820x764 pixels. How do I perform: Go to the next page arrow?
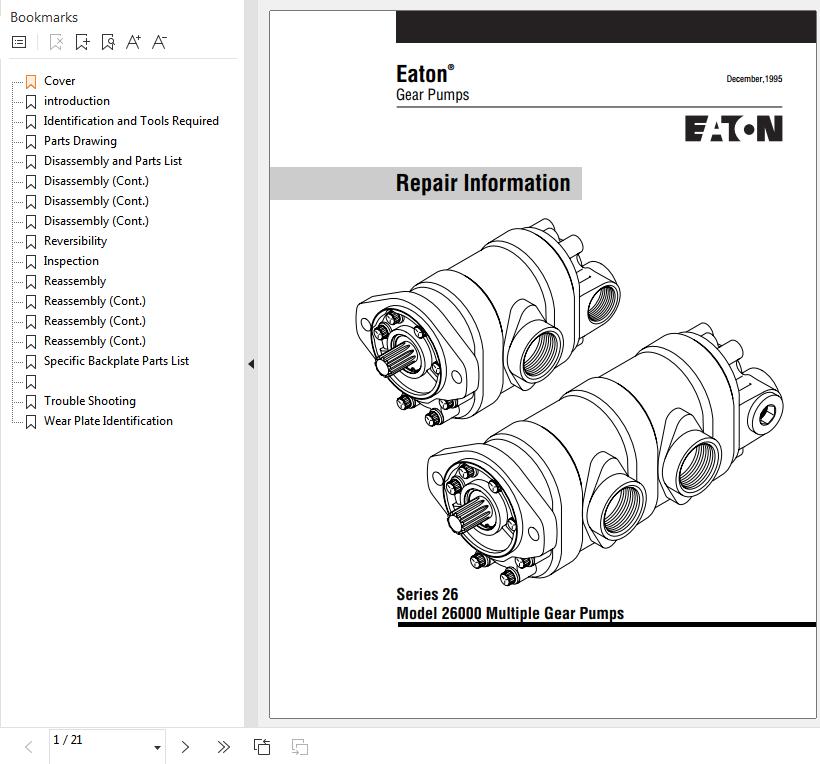pos(185,747)
